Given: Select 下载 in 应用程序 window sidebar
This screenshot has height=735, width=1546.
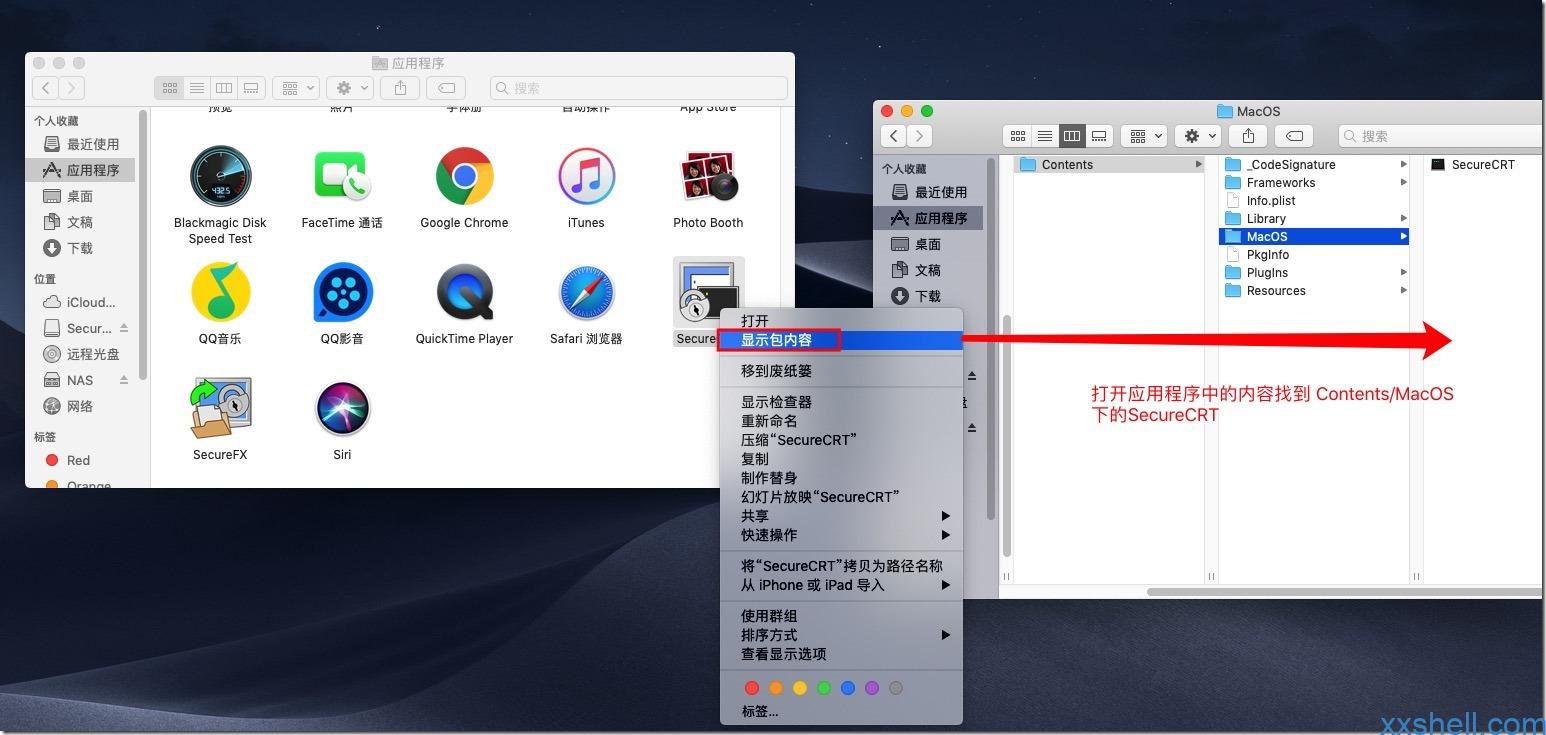Looking at the screenshot, I should coord(82,248).
